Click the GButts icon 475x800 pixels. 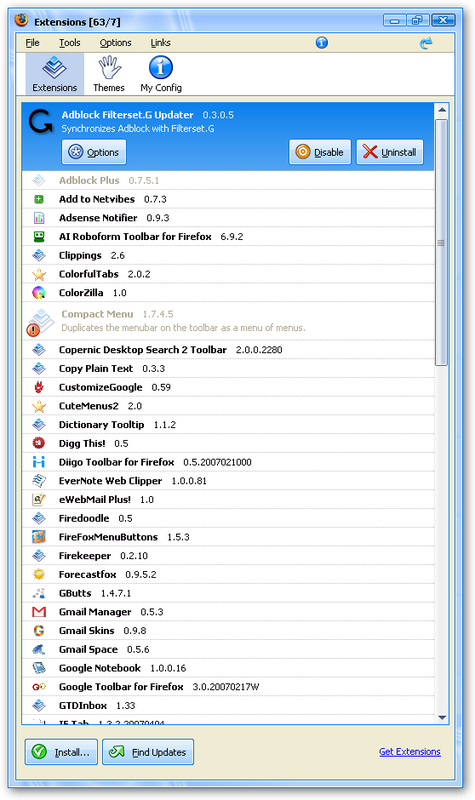(39, 593)
